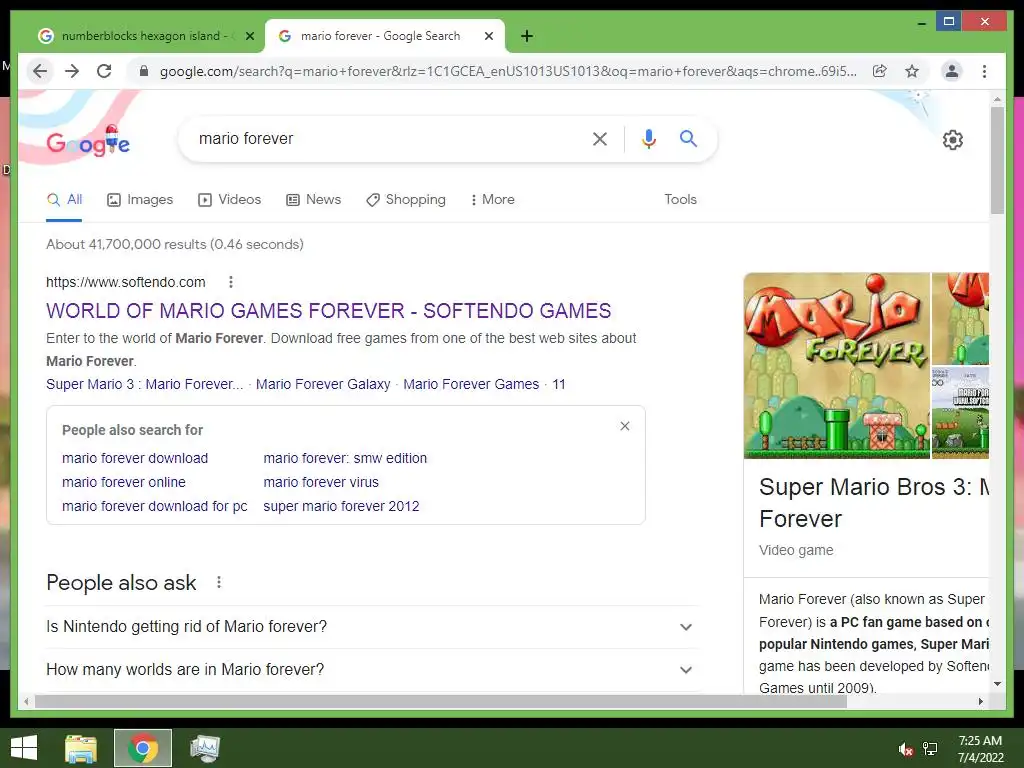
Task: Open the Chrome profile avatar
Action: tap(952, 71)
